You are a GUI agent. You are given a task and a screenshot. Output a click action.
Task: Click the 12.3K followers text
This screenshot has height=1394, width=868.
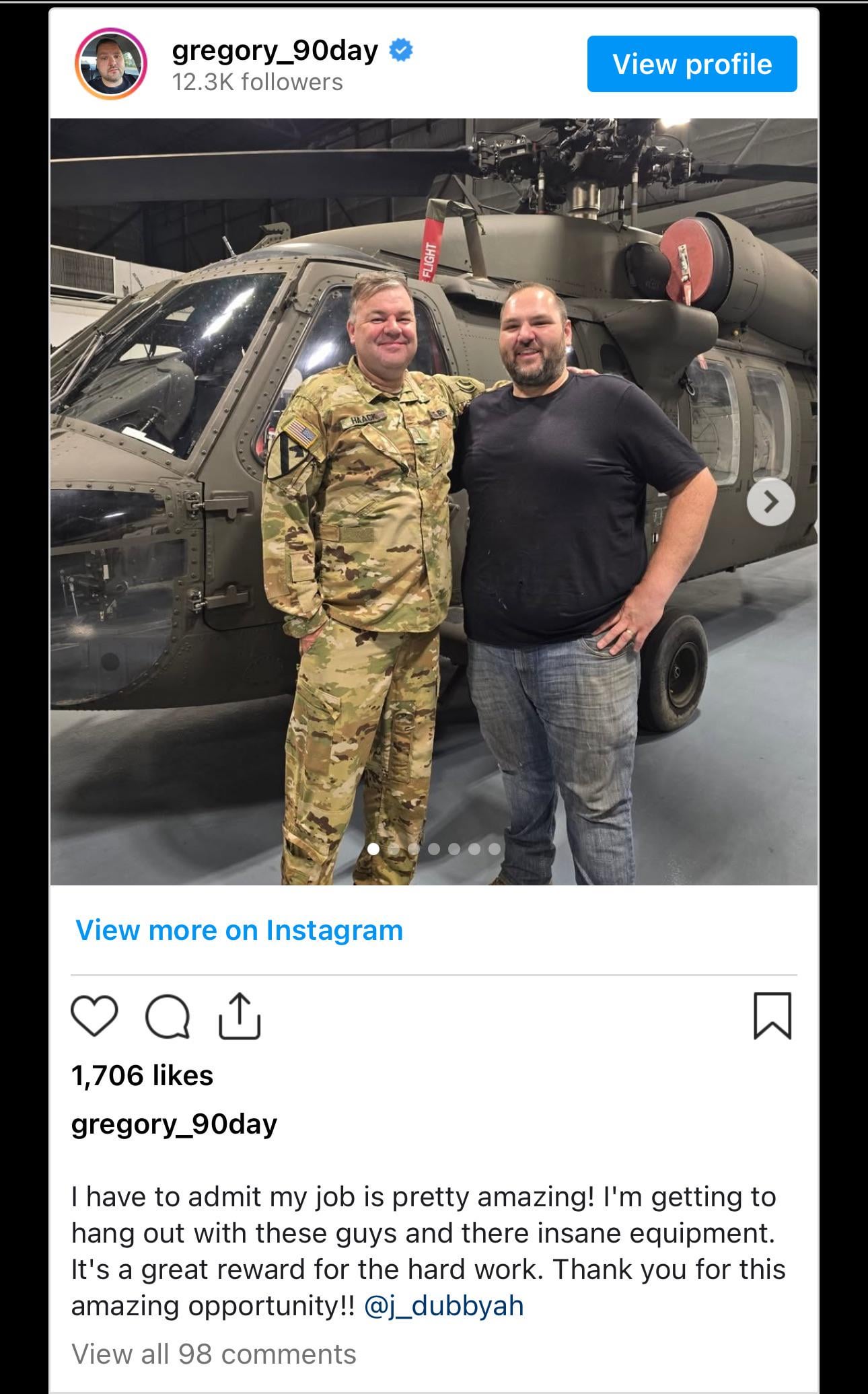(x=257, y=82)
